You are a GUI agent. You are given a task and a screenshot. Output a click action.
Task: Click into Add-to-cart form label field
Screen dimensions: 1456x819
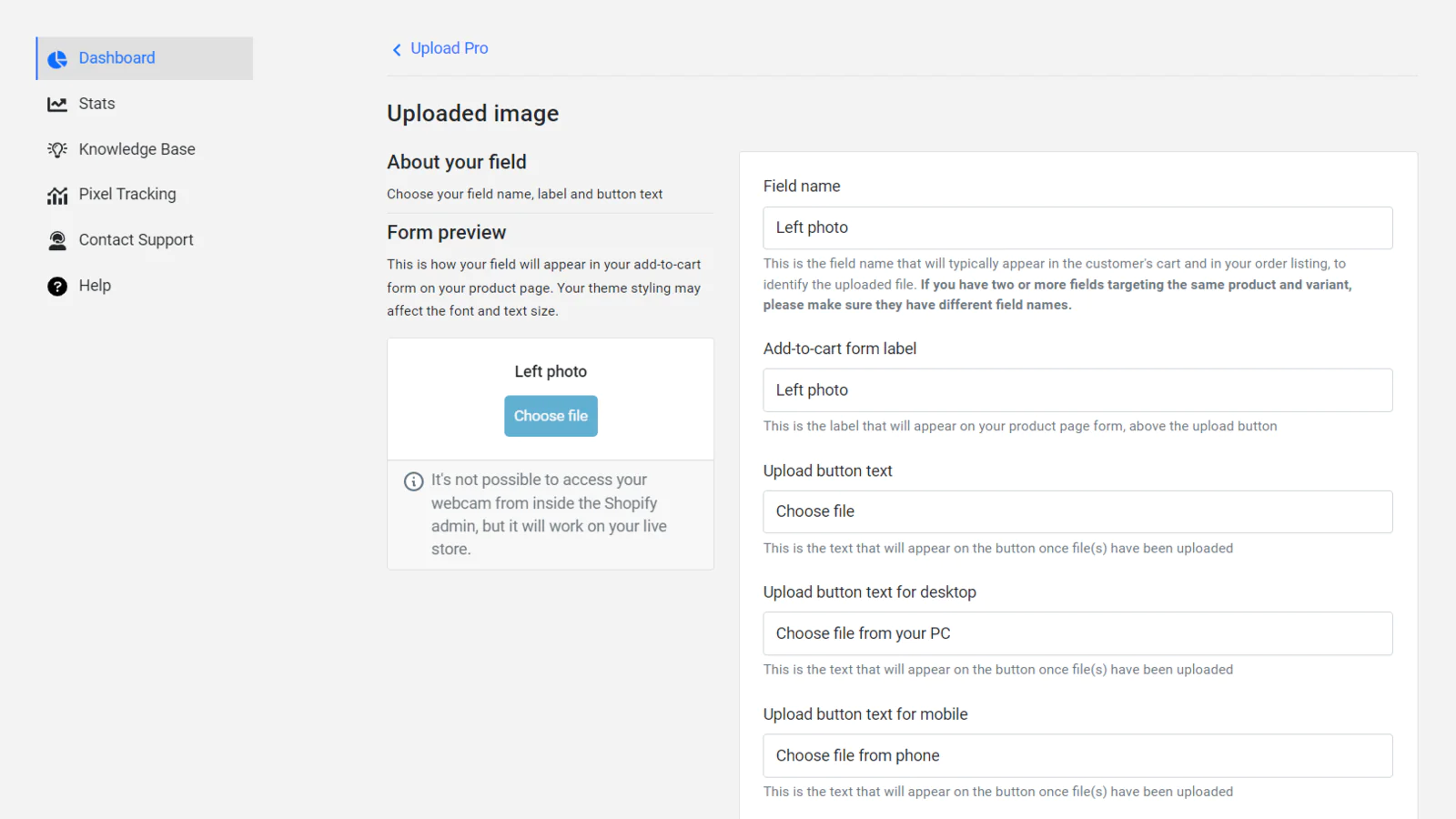click(1077, 390)
